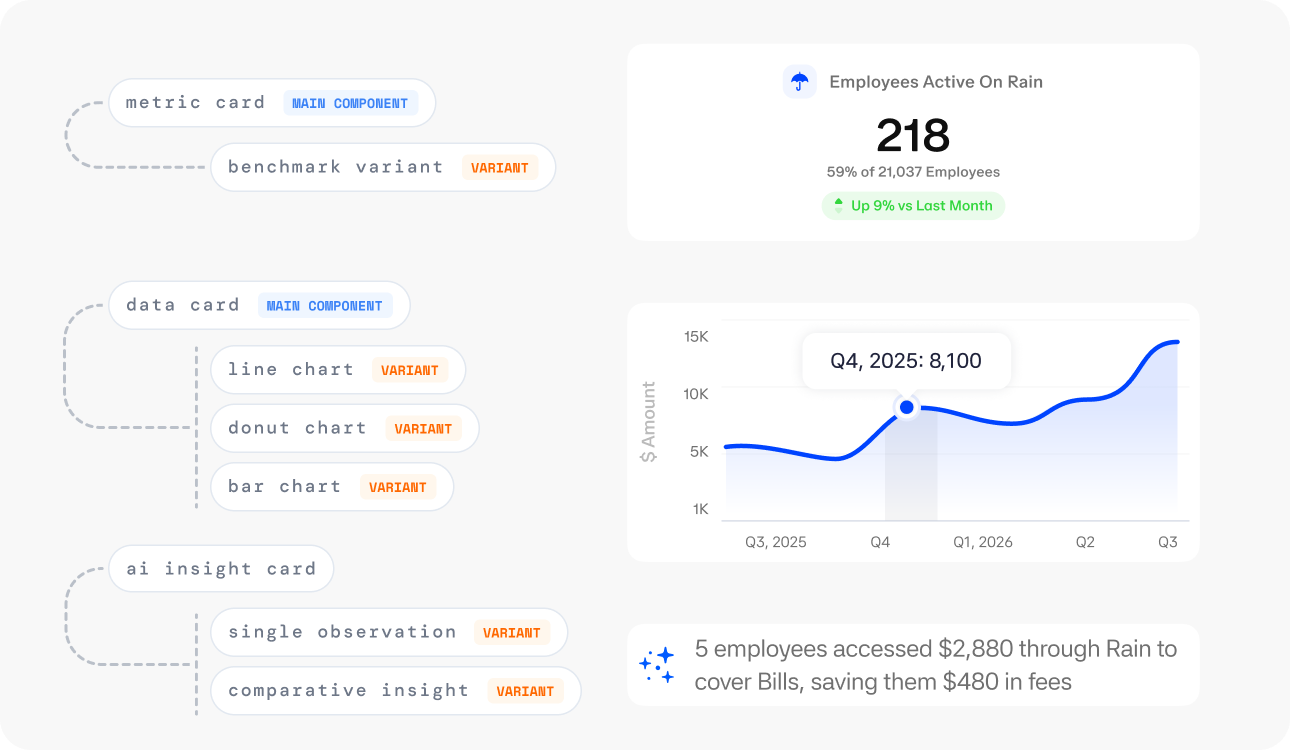Click the "Employees Active On Rain" title
1290x750 pixels.
[936, 82]
